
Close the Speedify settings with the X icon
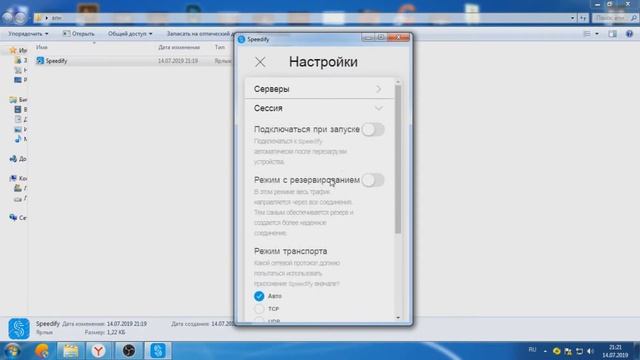pyautogui.click(x=260, y=62)
